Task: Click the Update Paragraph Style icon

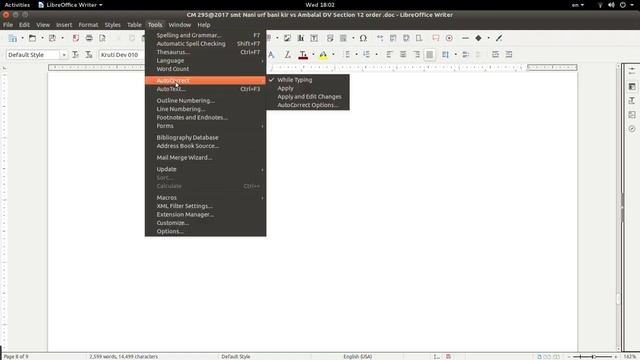Action: point(76,54)
